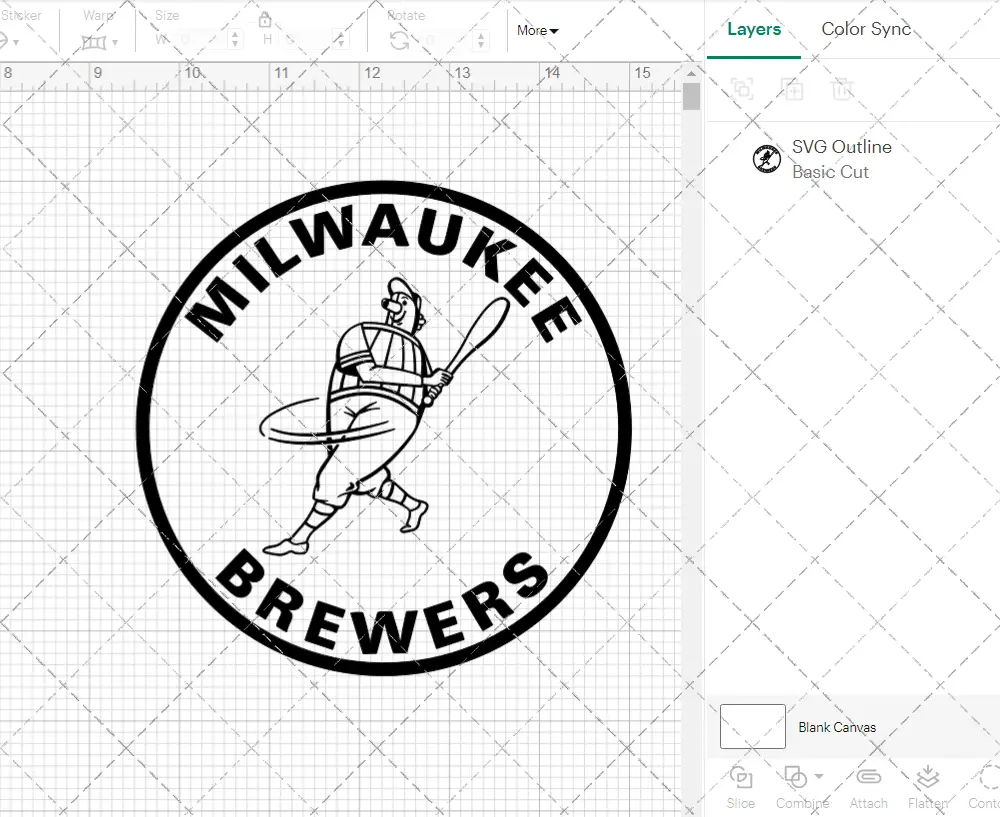1000x817 pixels.
Task: Click the Contour tool icon
Action: [989, 777]
